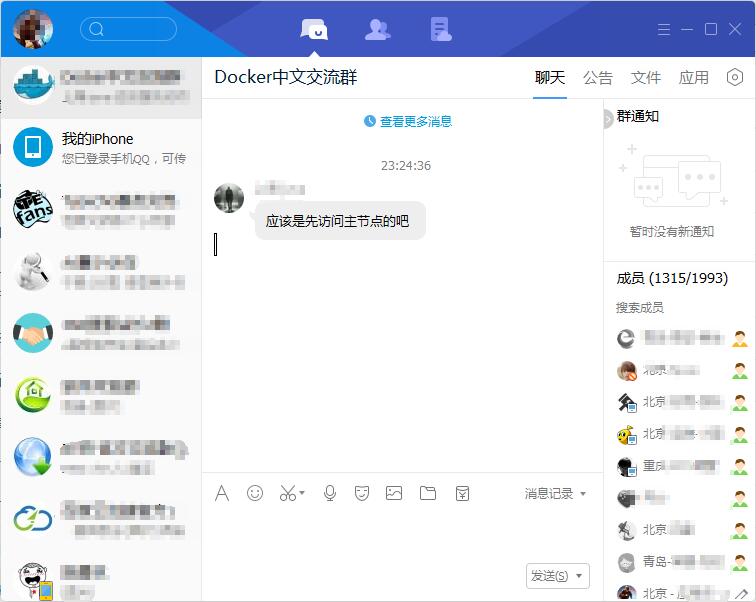This screenshot has height=602, width=756.
Task: Open the main menu hamburger icon
Action: [664, 29]
